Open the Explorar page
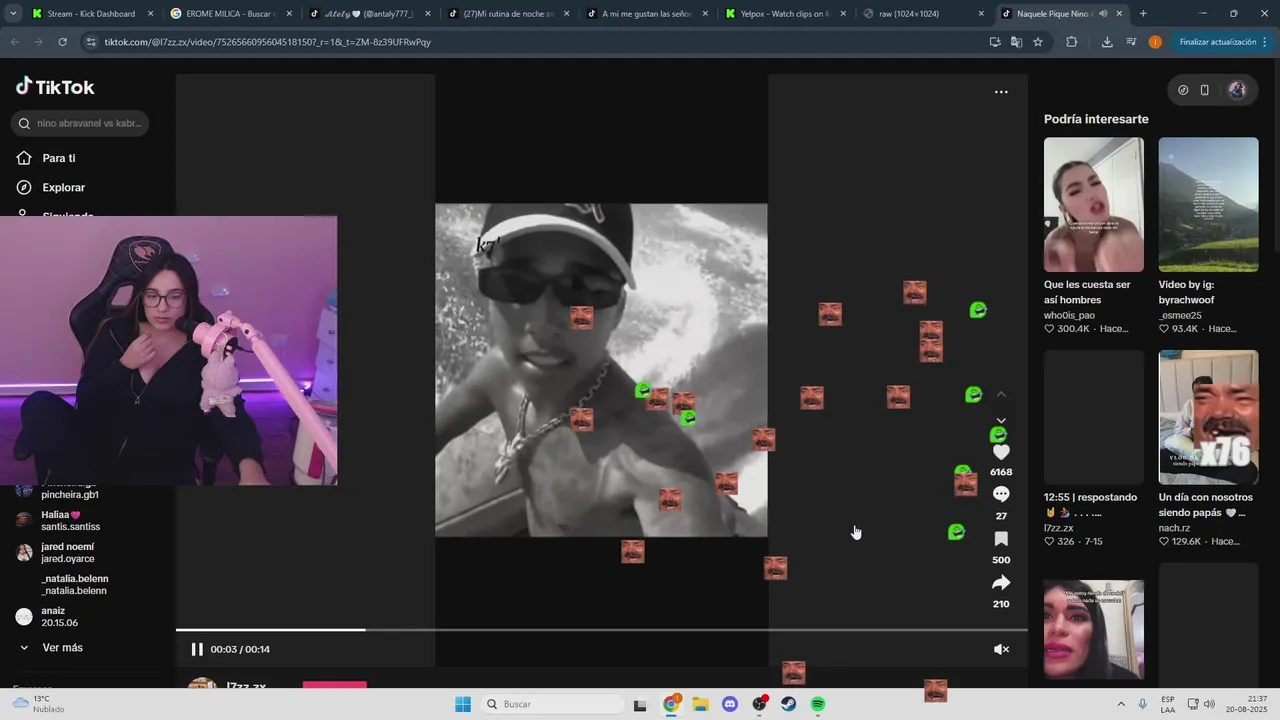The width and height of the screenshot is (1280, 720). 63,187
